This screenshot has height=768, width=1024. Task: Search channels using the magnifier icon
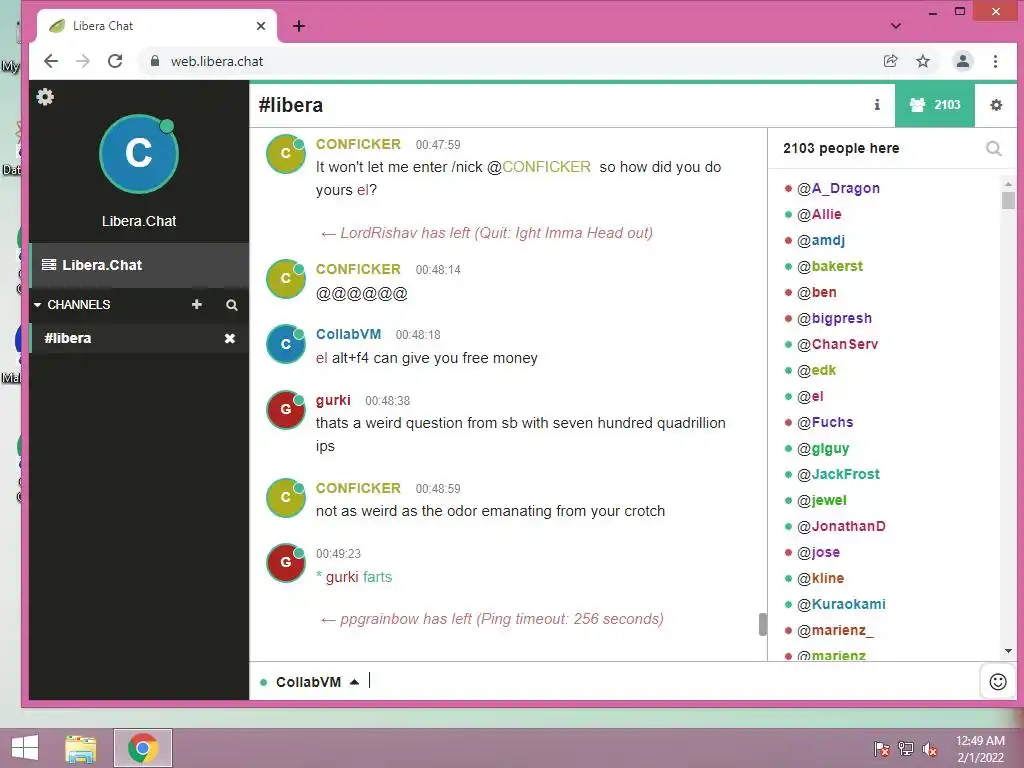pyautogui.click(x=231, y=305)
